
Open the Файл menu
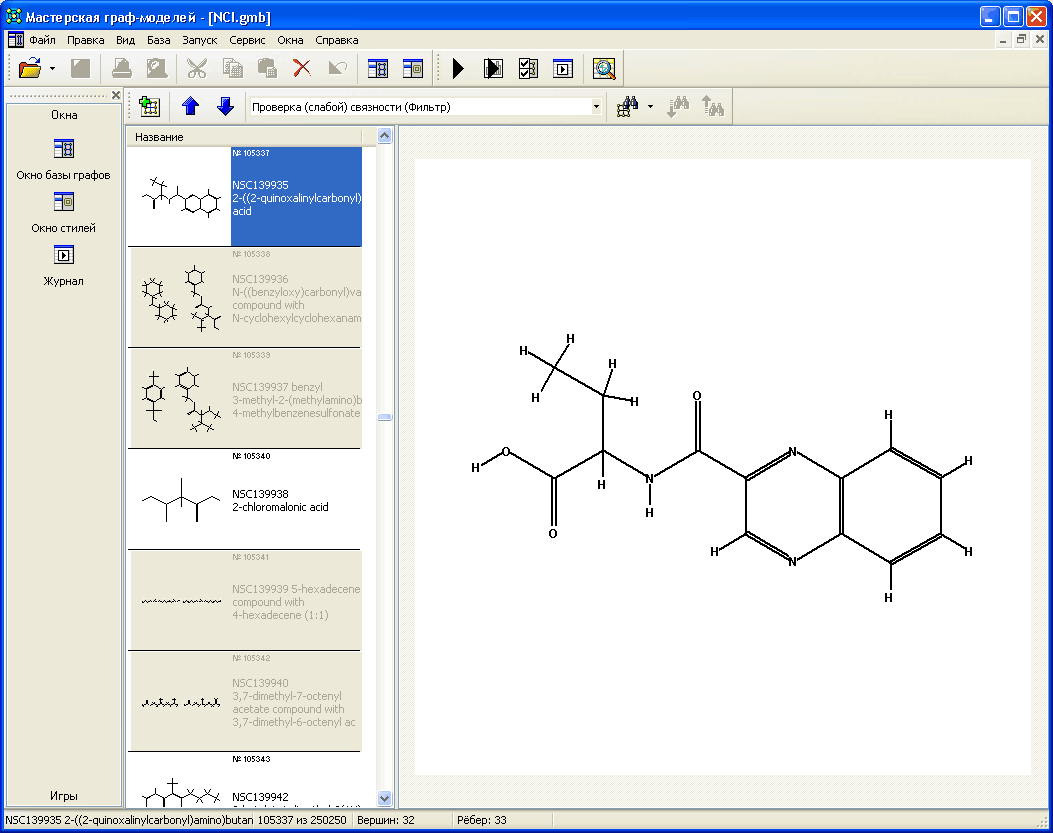pyautogui.click(x=42, y=40)
